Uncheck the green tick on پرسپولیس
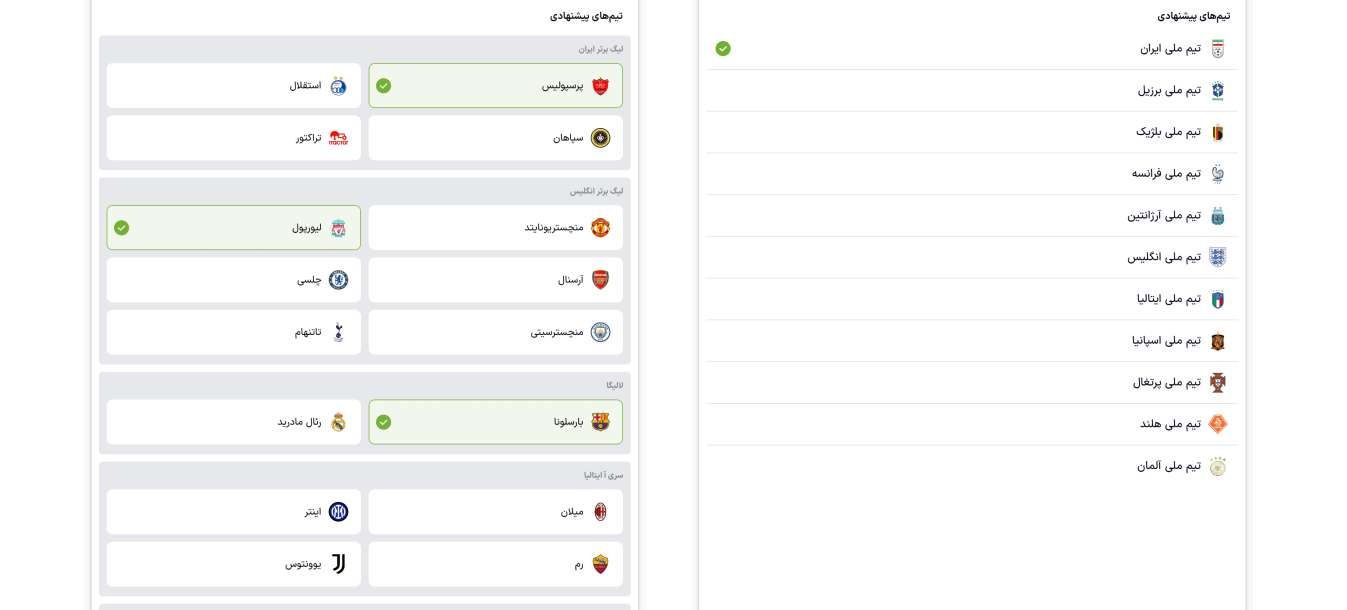The image size is (1347, 610). tap(384, 86)
